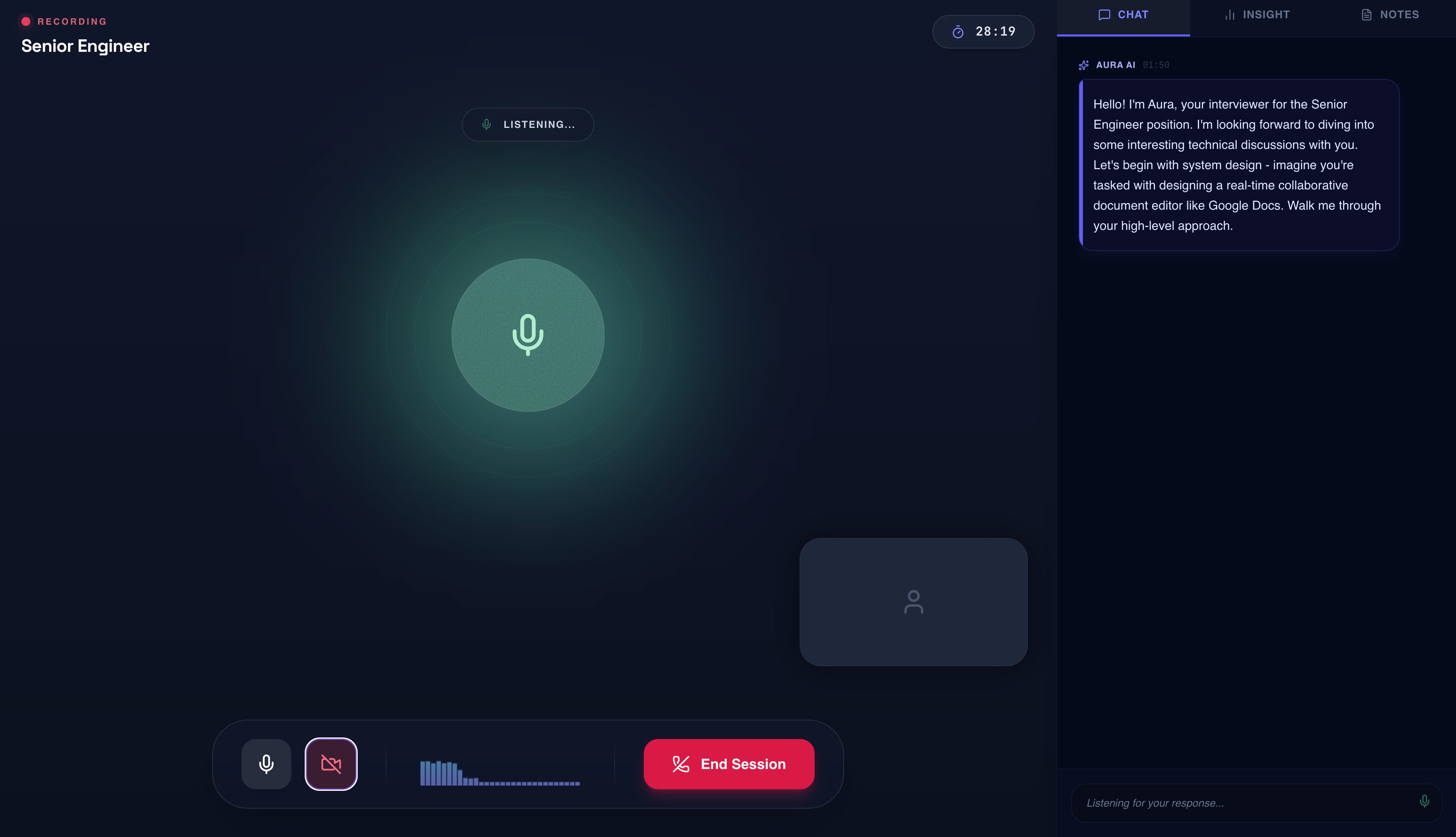
Task: Click the Senior Engineer title
Action: (x=85, y=46)
